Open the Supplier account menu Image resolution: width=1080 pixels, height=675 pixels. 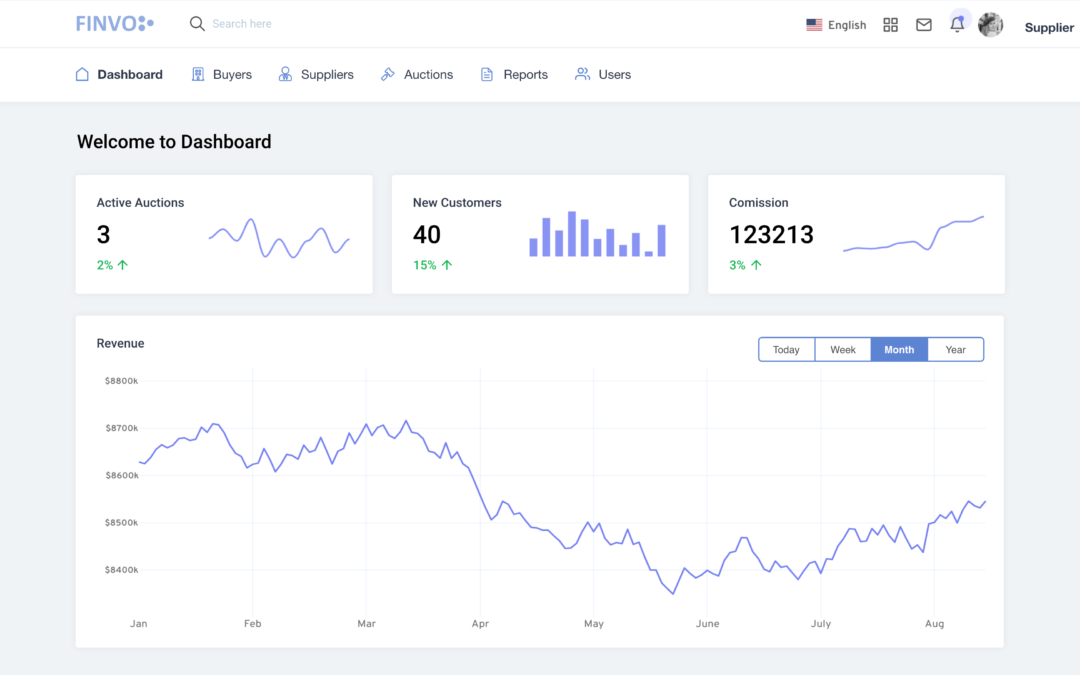click(x=1048, y=28)
